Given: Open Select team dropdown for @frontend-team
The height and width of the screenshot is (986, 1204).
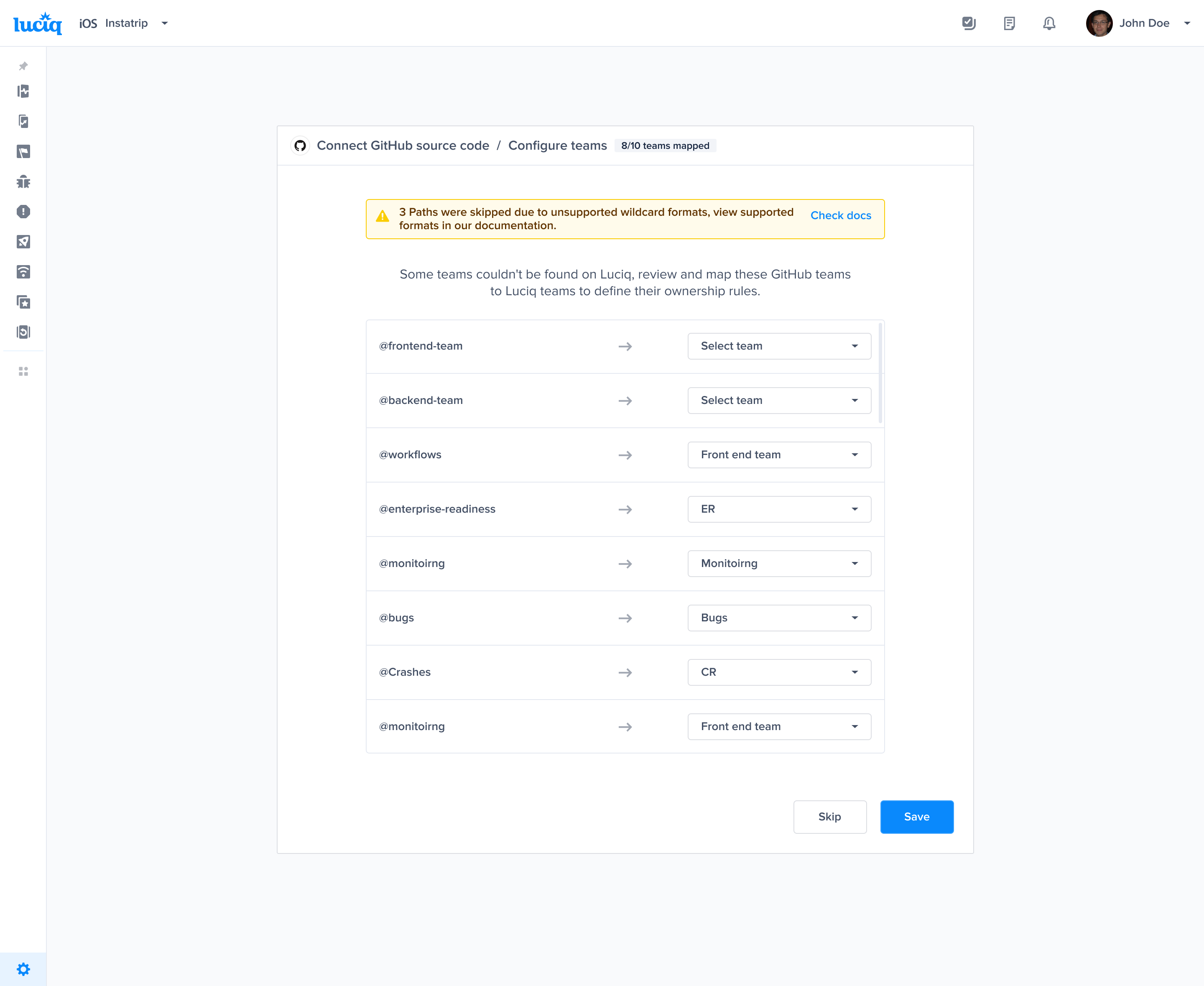Looking at the screenshot, I should point(778,346).
